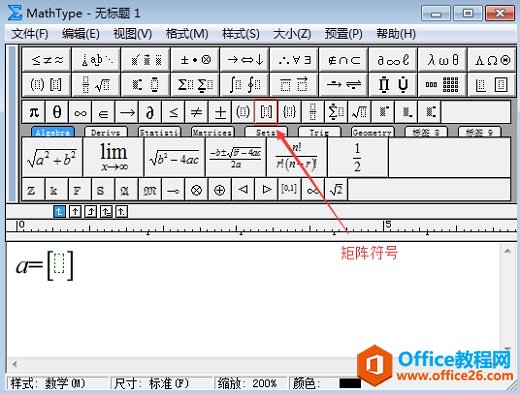Viewport: 520px width, 393px height.
Task: Open fence templates palette
Action: point(47,84)
